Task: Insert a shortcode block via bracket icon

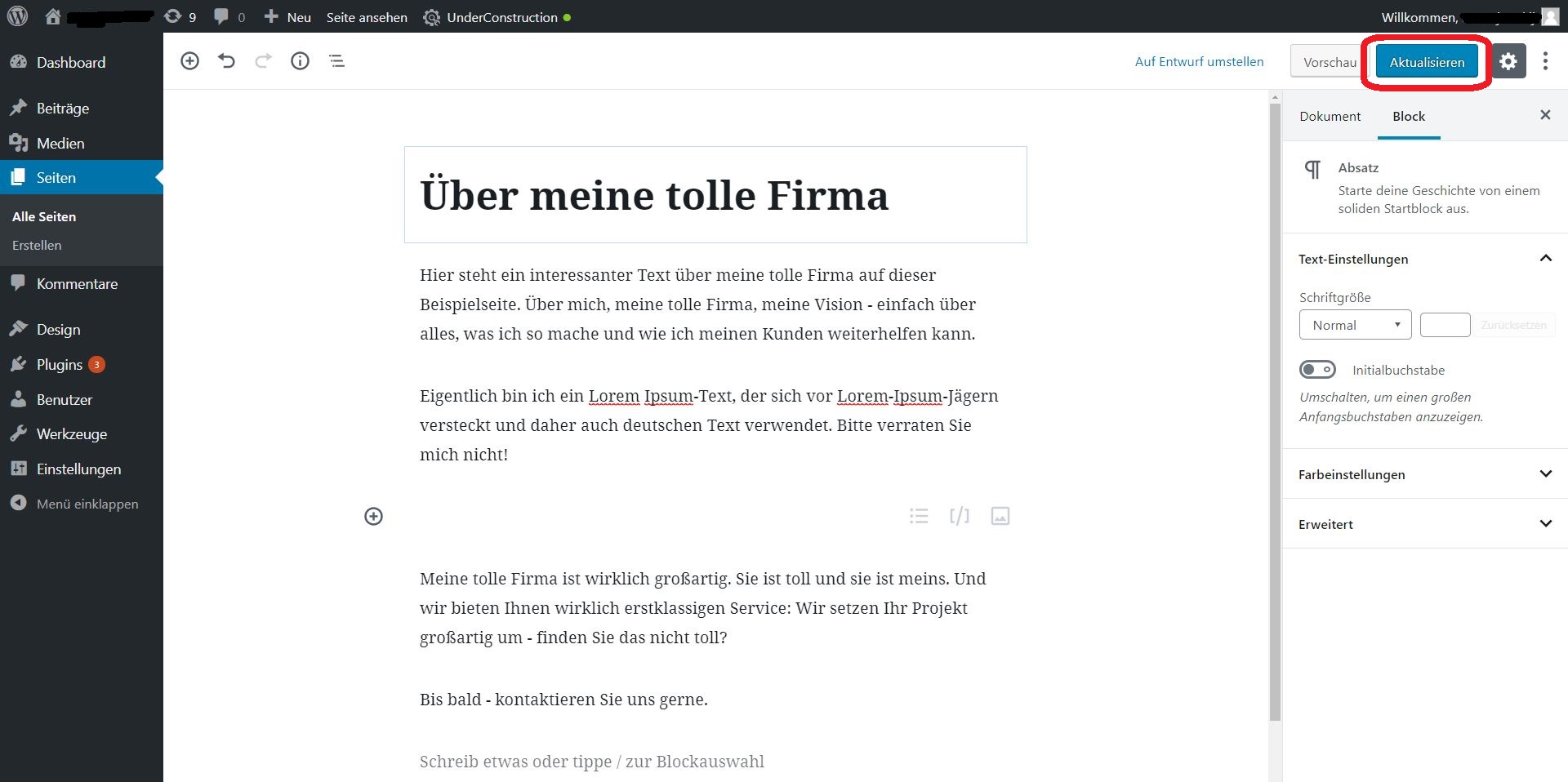Action: [960, 516]
